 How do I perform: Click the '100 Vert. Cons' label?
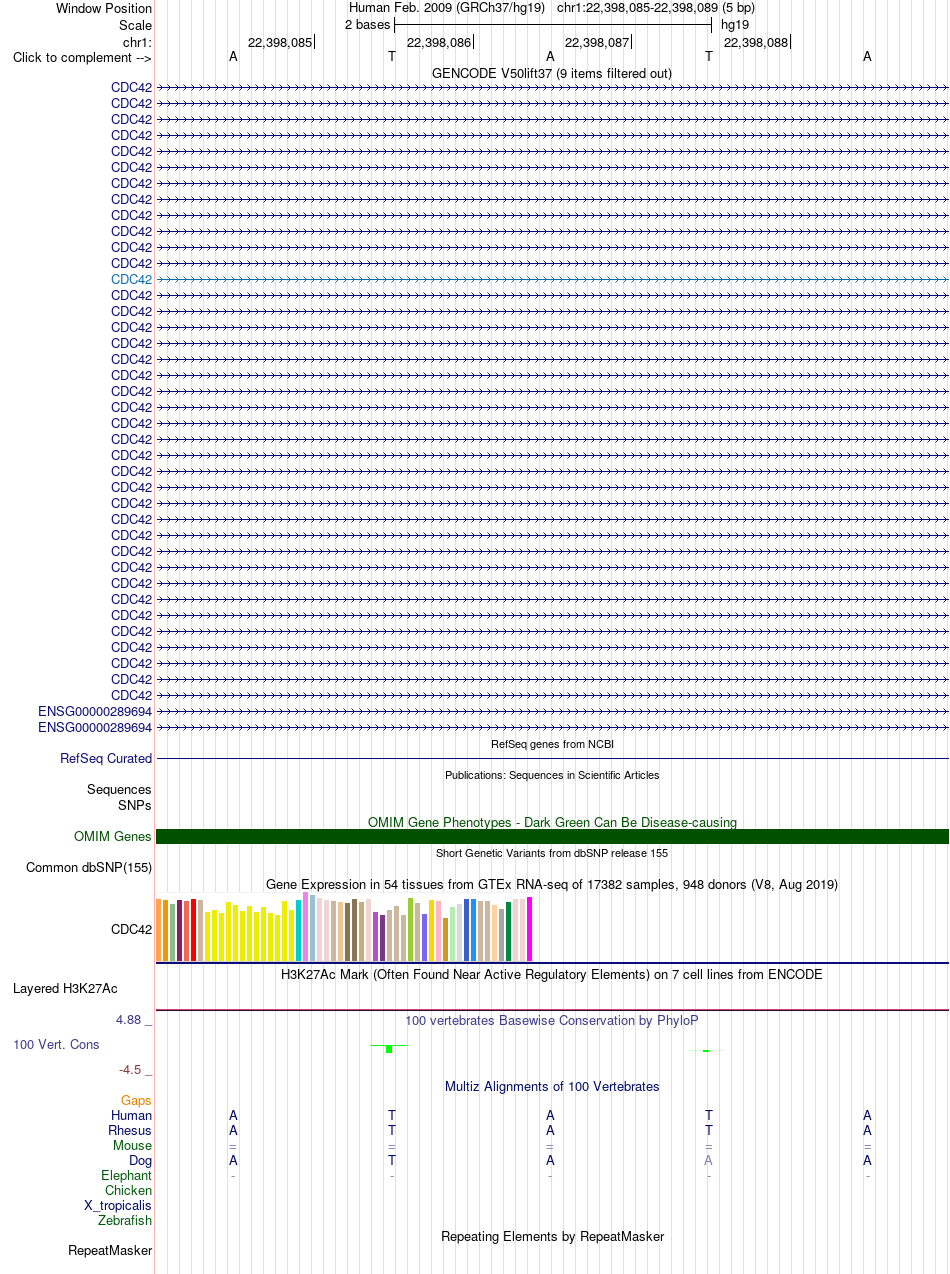tap(56, 1044)
